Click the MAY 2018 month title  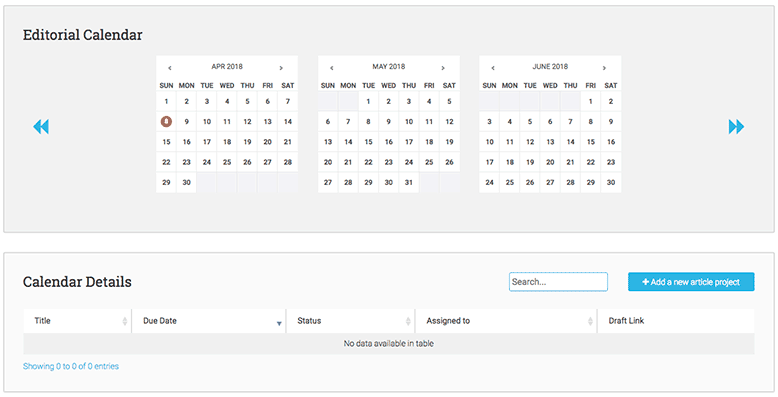(x=389, y=66)
